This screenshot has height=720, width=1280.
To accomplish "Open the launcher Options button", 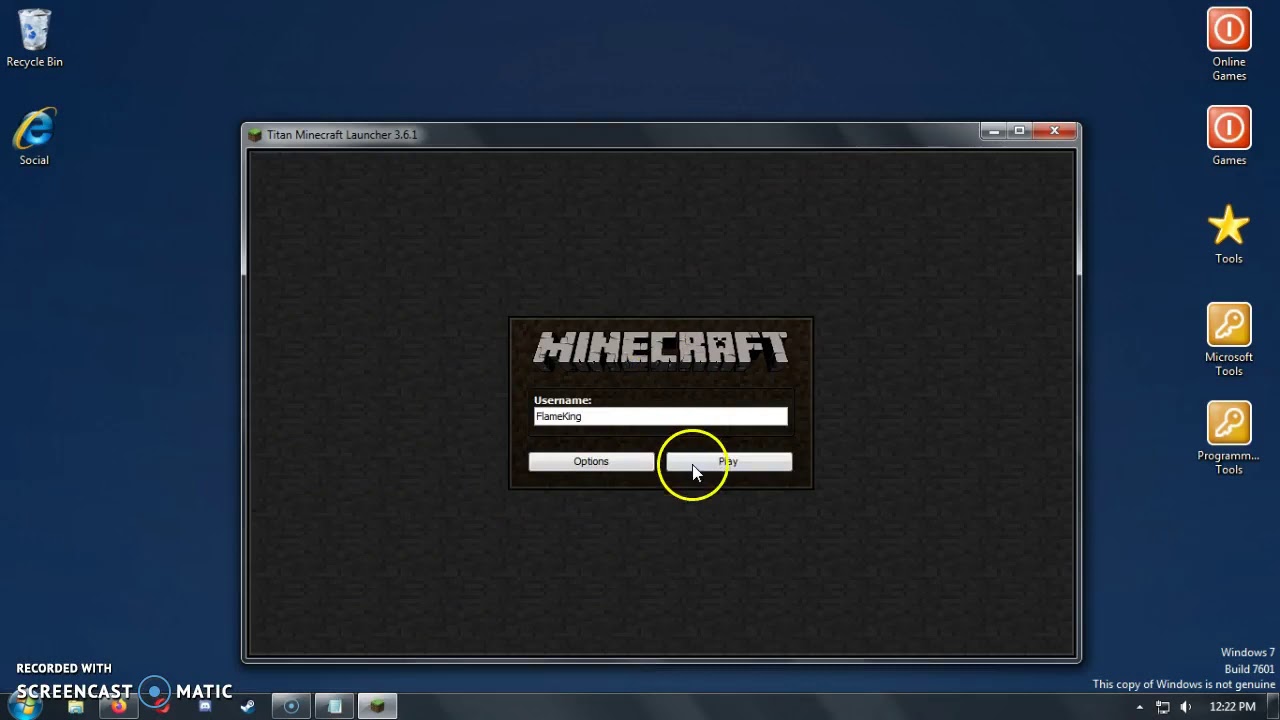I will point(591,461).
